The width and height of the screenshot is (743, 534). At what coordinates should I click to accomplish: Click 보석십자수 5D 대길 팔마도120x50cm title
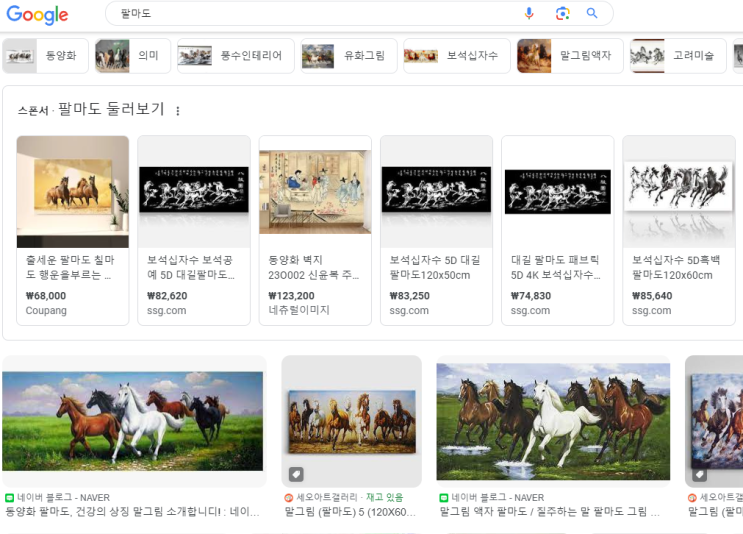435,267
